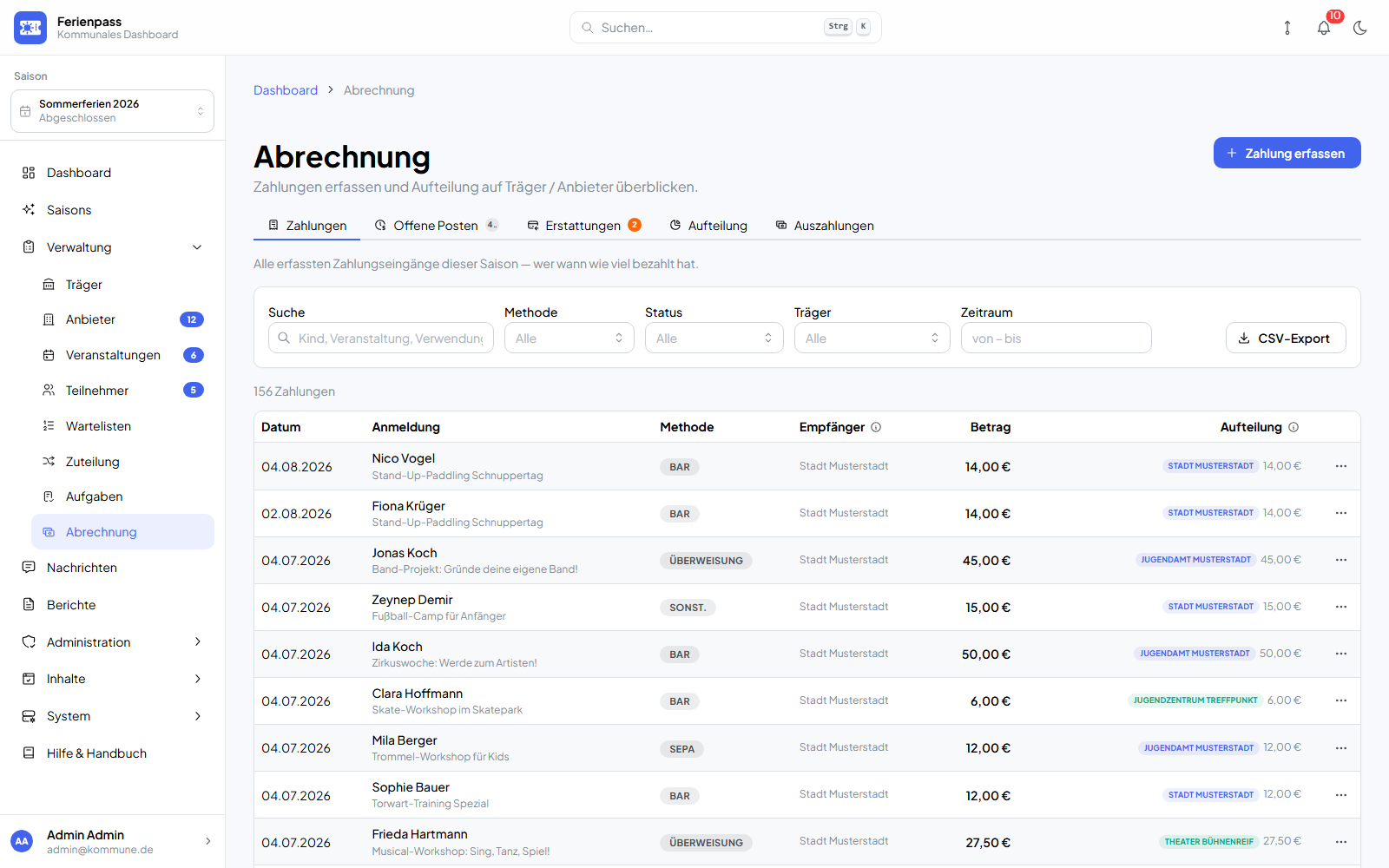Screen dimensions: 1389x868
Task: Open row actions menu for Sophie Bauer
Action: (x=1341, y=794)
